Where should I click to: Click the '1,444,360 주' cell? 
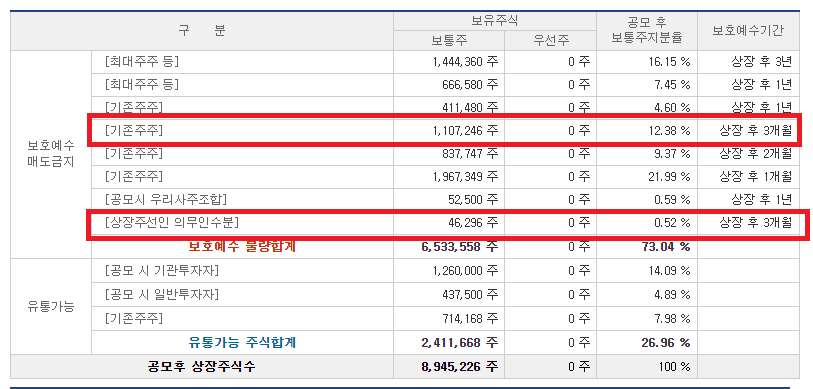pos(466,62)
